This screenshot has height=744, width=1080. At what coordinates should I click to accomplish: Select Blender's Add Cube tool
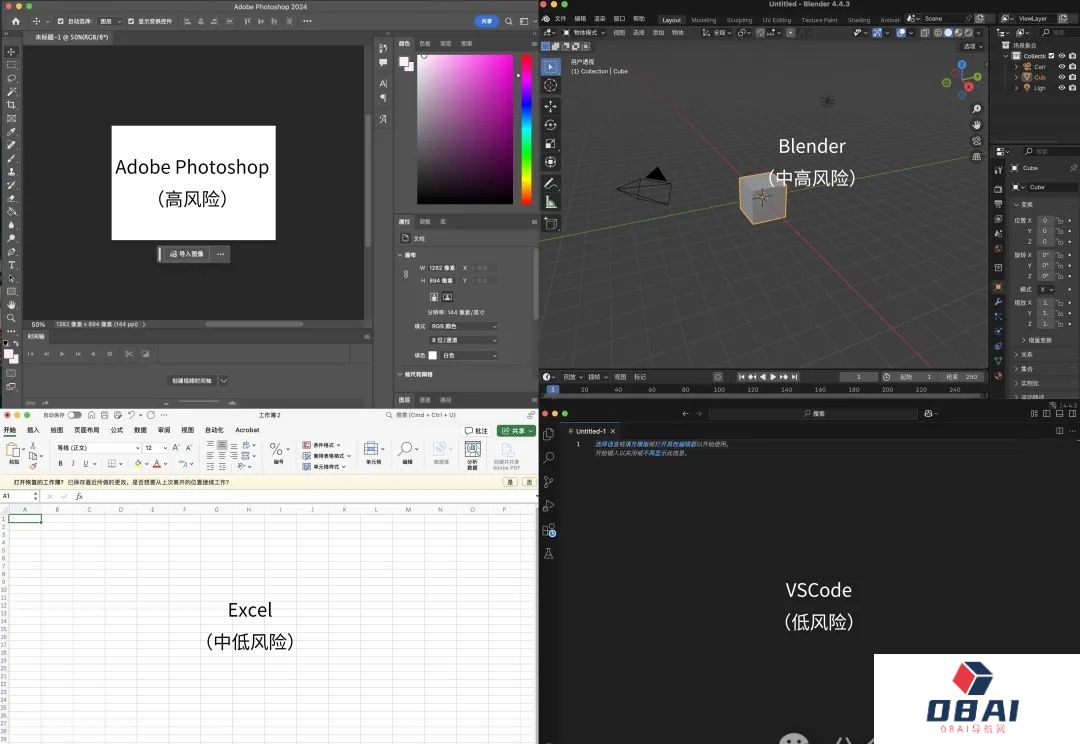click(x=550, y=223)
